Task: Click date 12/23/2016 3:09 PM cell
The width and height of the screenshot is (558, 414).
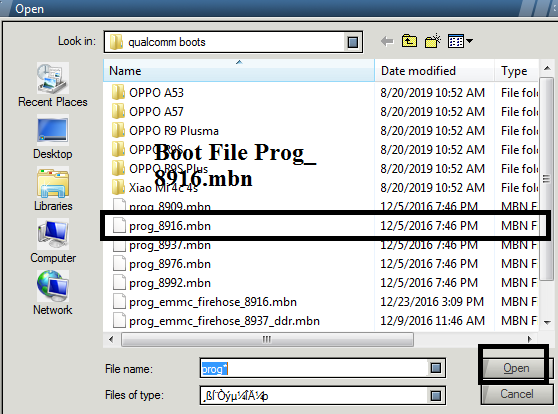Action: click(432, 302)
